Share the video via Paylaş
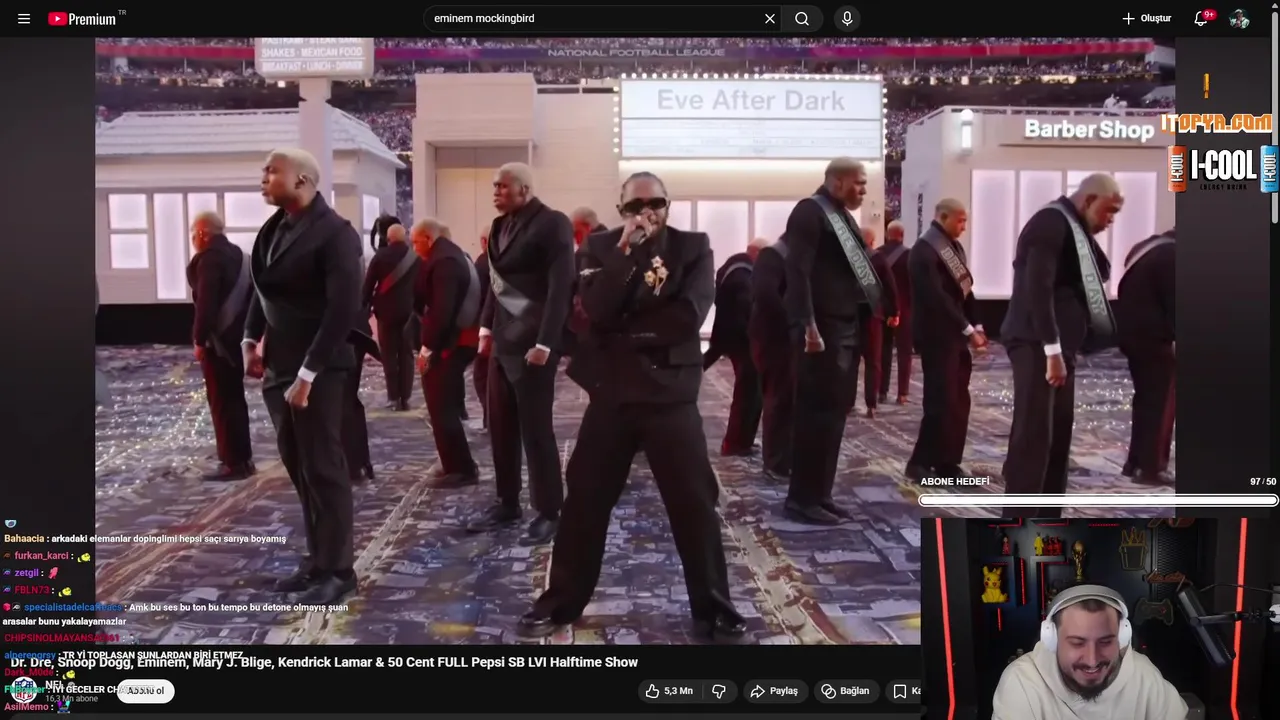Screen dimensions: 1280x720 [774, 691]
